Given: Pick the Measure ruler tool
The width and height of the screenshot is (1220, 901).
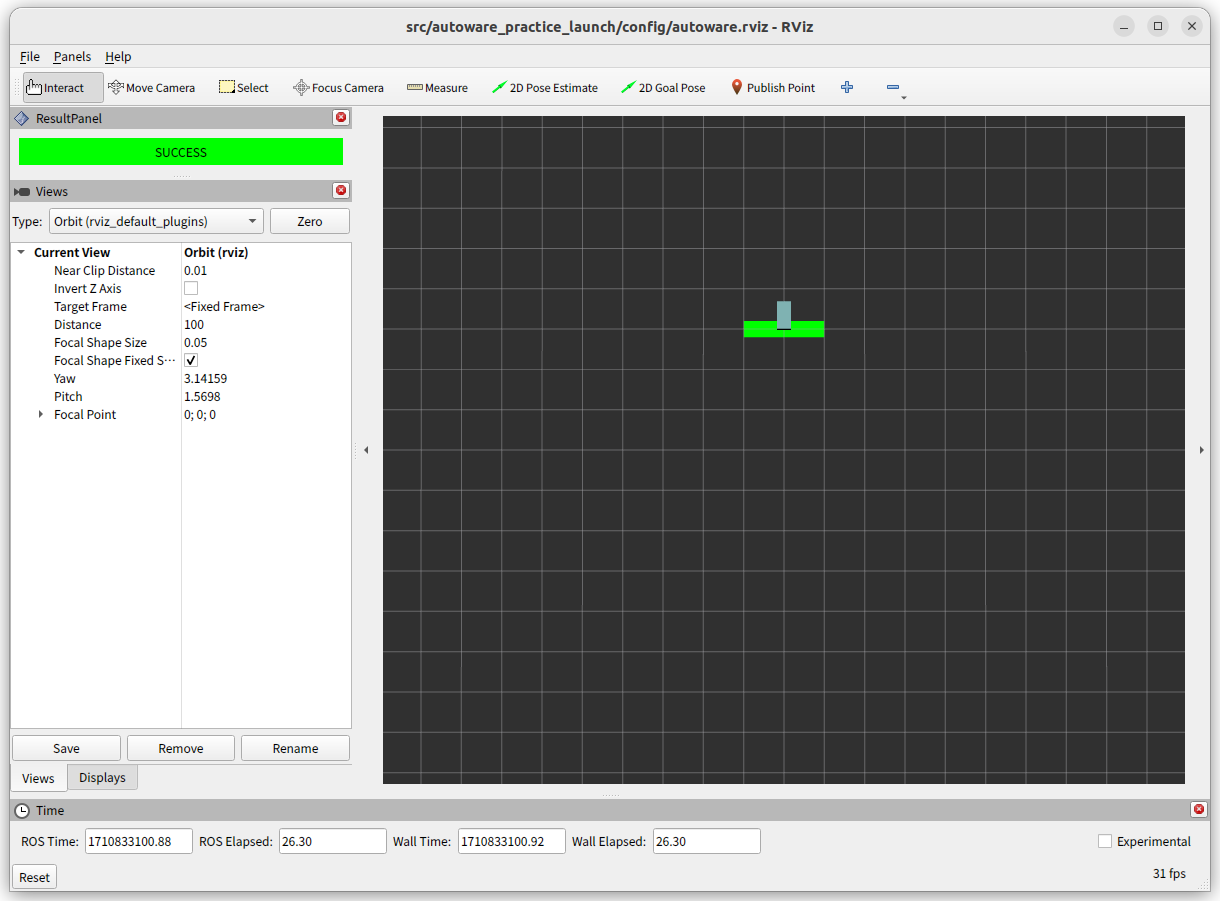Looking at the screenshot, I should coord(437,88).
